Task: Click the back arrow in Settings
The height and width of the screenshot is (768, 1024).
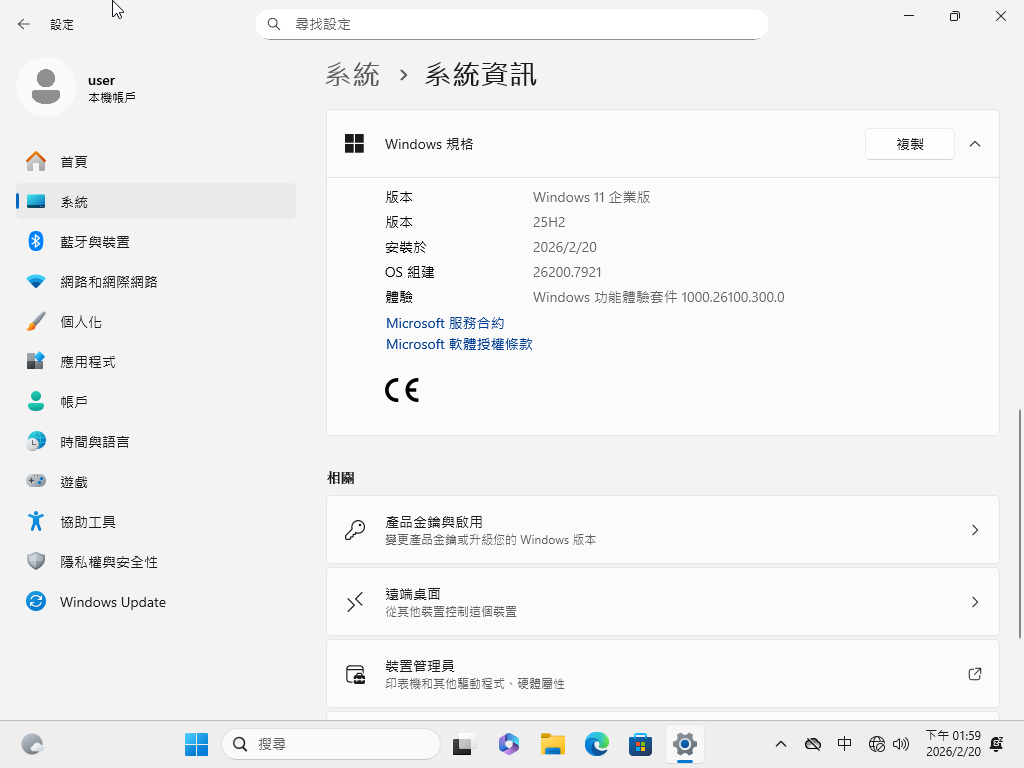Action: pos(24,24)
